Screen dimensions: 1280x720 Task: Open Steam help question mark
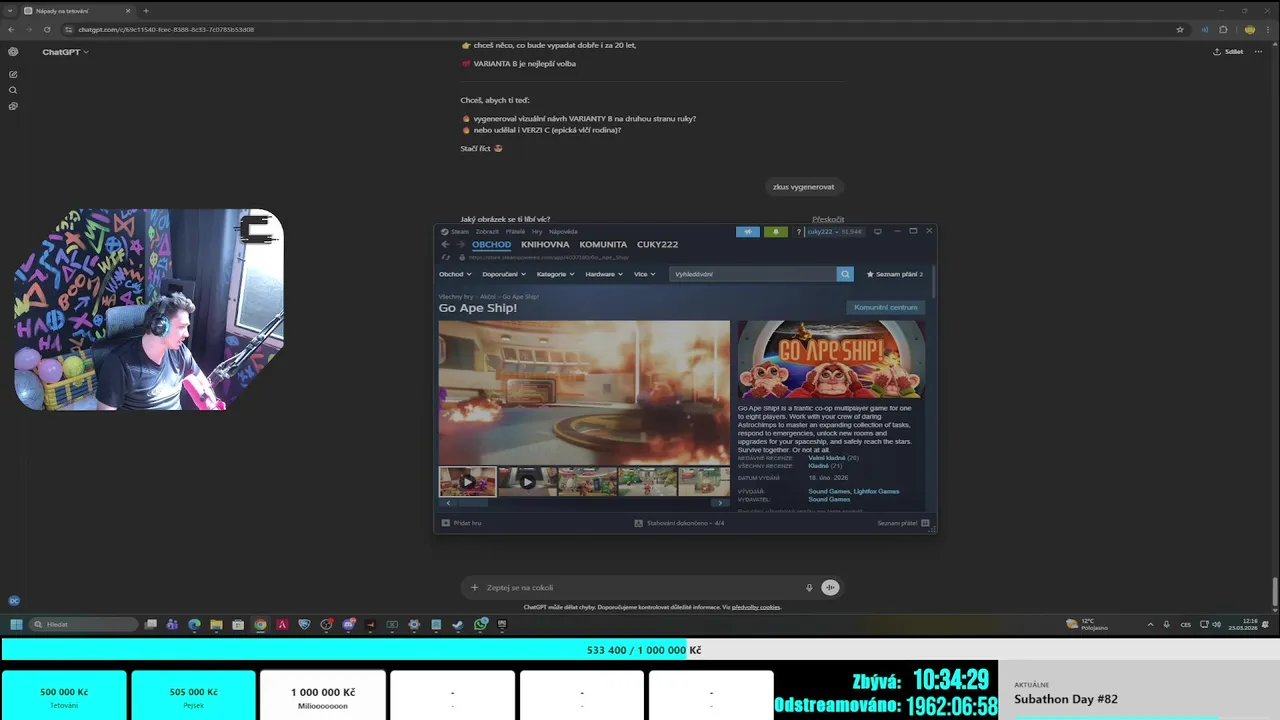click(x=799, y=231)
